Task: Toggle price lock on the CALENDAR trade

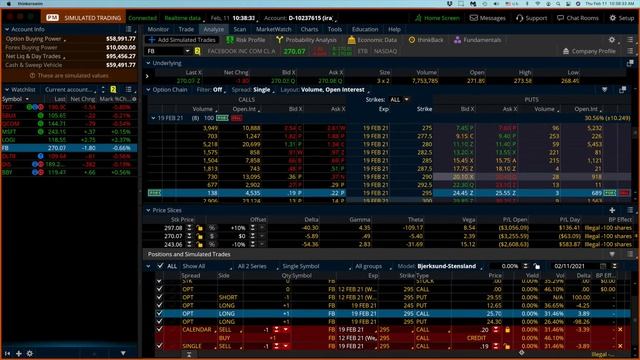Action: pyautogui.click(x=507, y=329)
